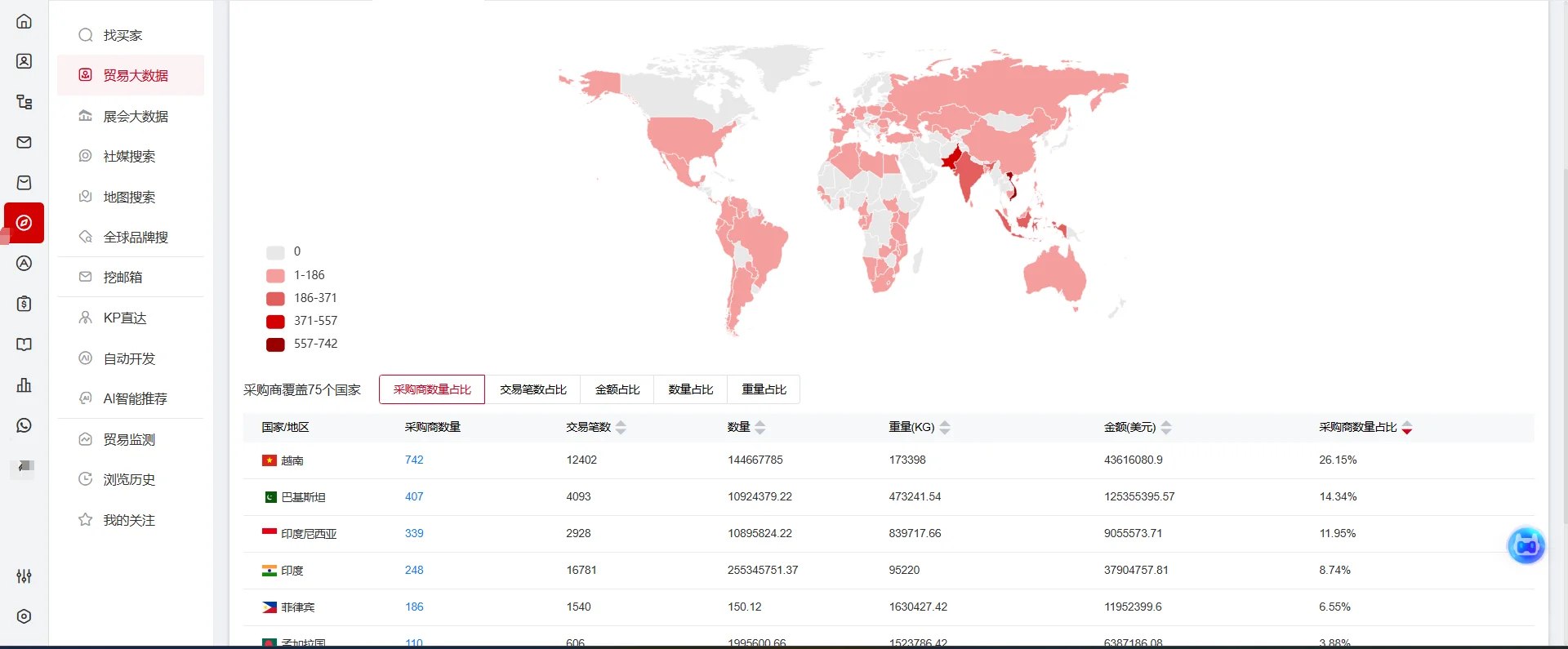Click the Indonesia flag in the 印度尼西亚 row
The width and height of the screenshot is (1568, 649).
click(269, 534)
